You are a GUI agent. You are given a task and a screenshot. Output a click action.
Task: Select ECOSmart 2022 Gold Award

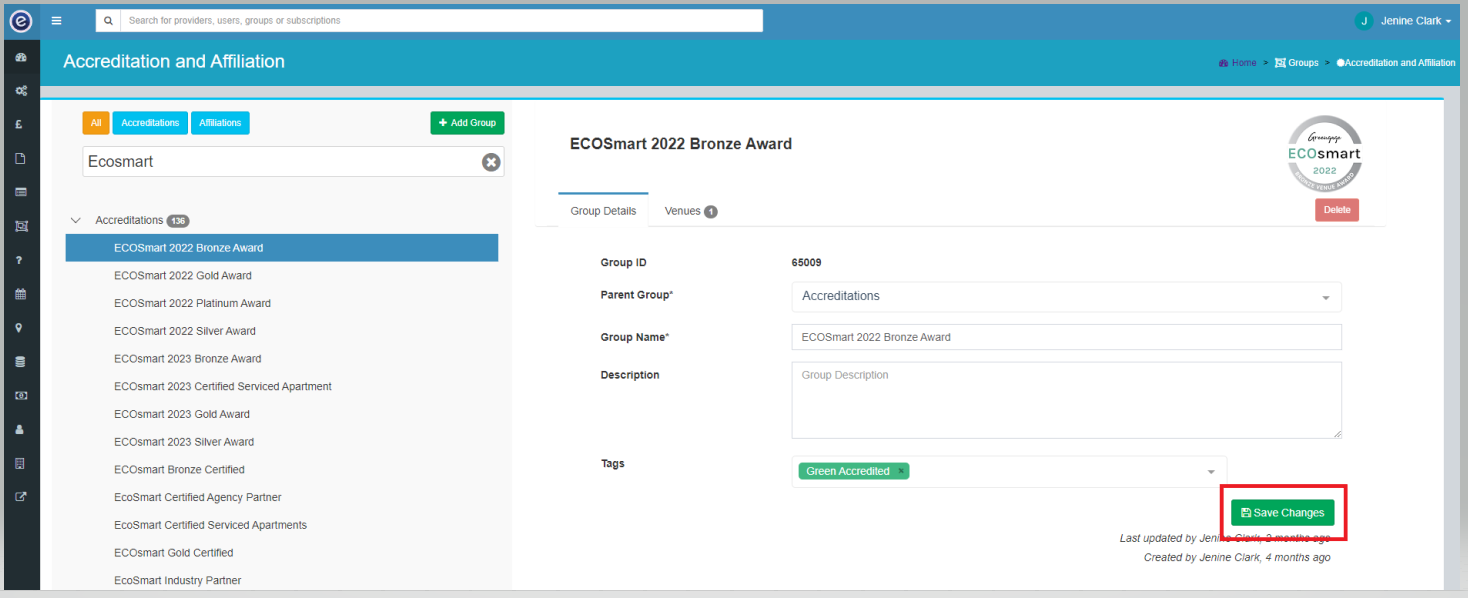point(183,276)
